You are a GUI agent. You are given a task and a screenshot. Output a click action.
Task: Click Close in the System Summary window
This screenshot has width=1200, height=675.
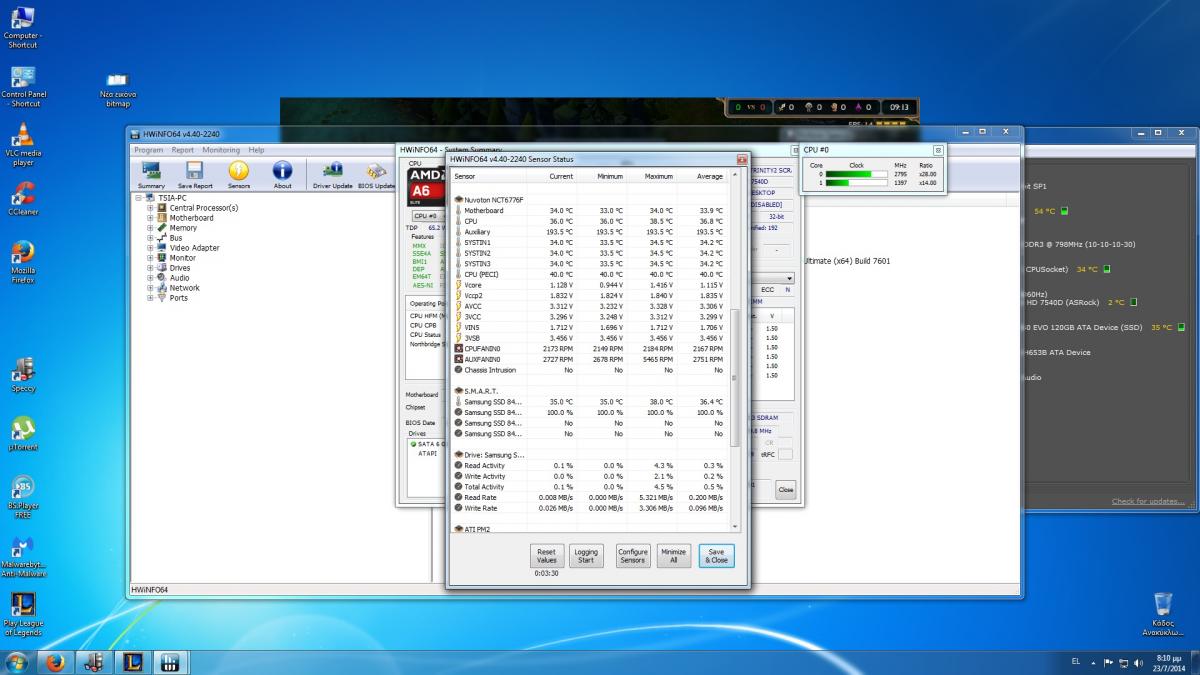tap(786, 490)
